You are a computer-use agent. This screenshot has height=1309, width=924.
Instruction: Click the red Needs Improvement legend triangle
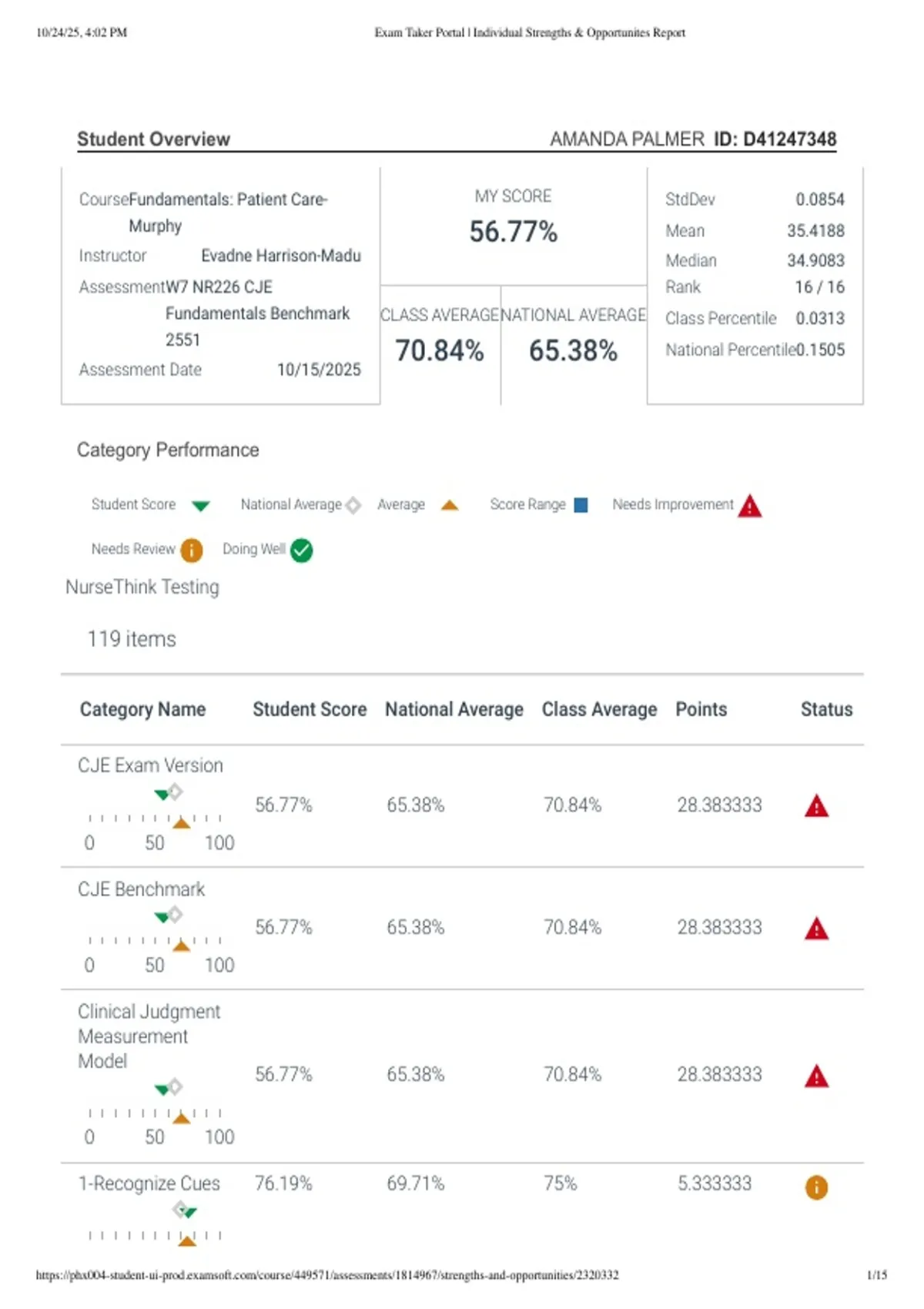[x=749, y=506]
